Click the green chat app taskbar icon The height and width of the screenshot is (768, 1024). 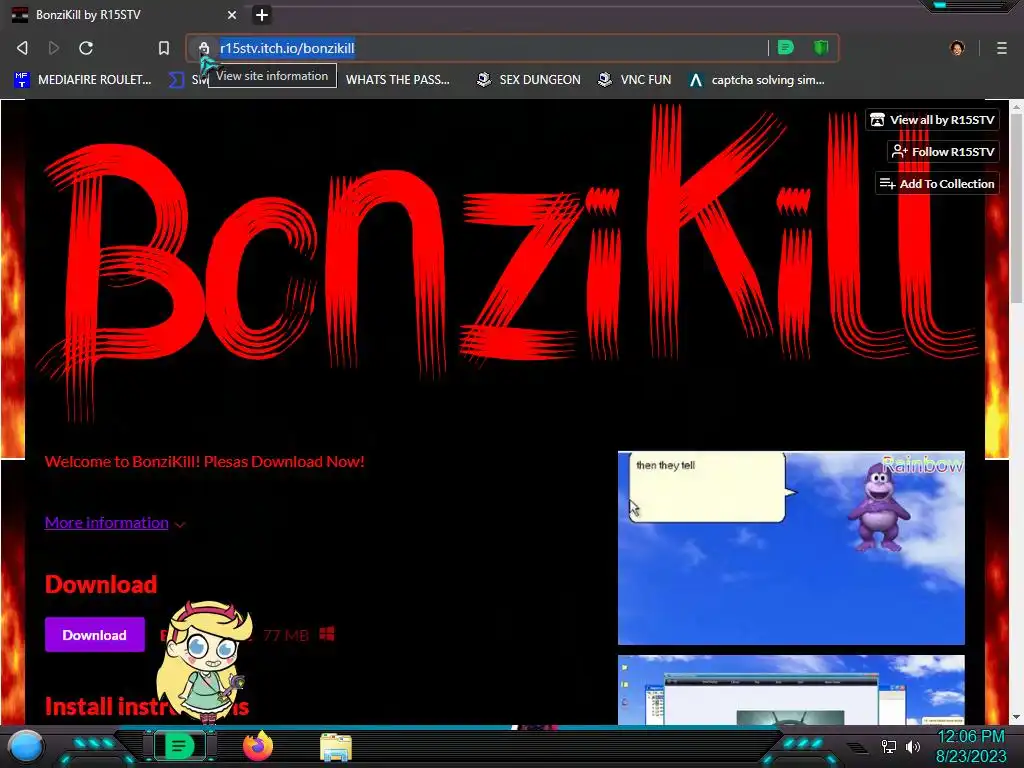tap(180, 746)
